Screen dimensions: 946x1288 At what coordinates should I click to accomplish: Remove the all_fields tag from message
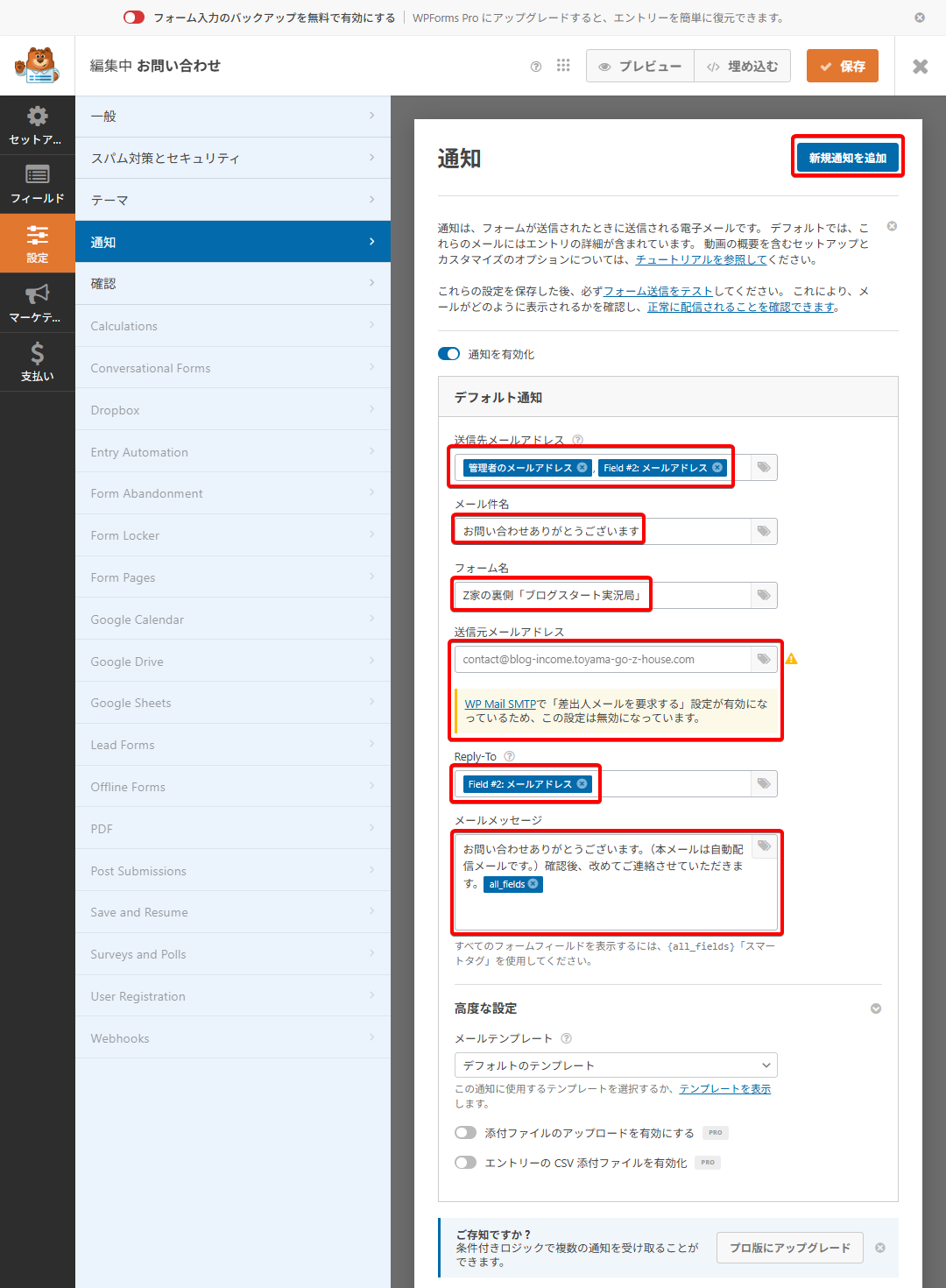click(x=533, y=884)
